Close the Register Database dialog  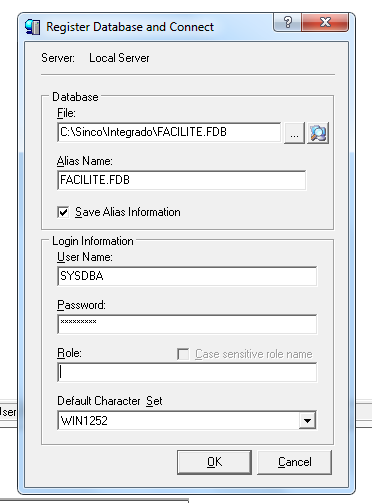[x=325, y=22]
